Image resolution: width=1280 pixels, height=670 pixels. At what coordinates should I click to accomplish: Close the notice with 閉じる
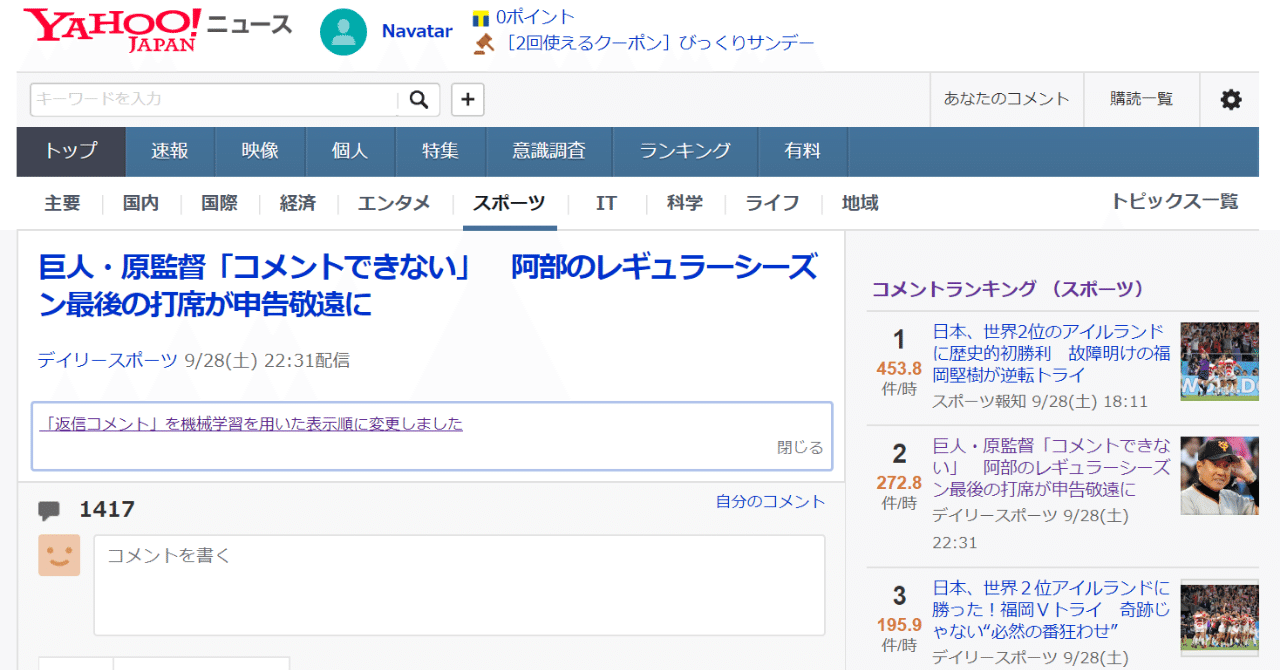[x=800, y=448]
